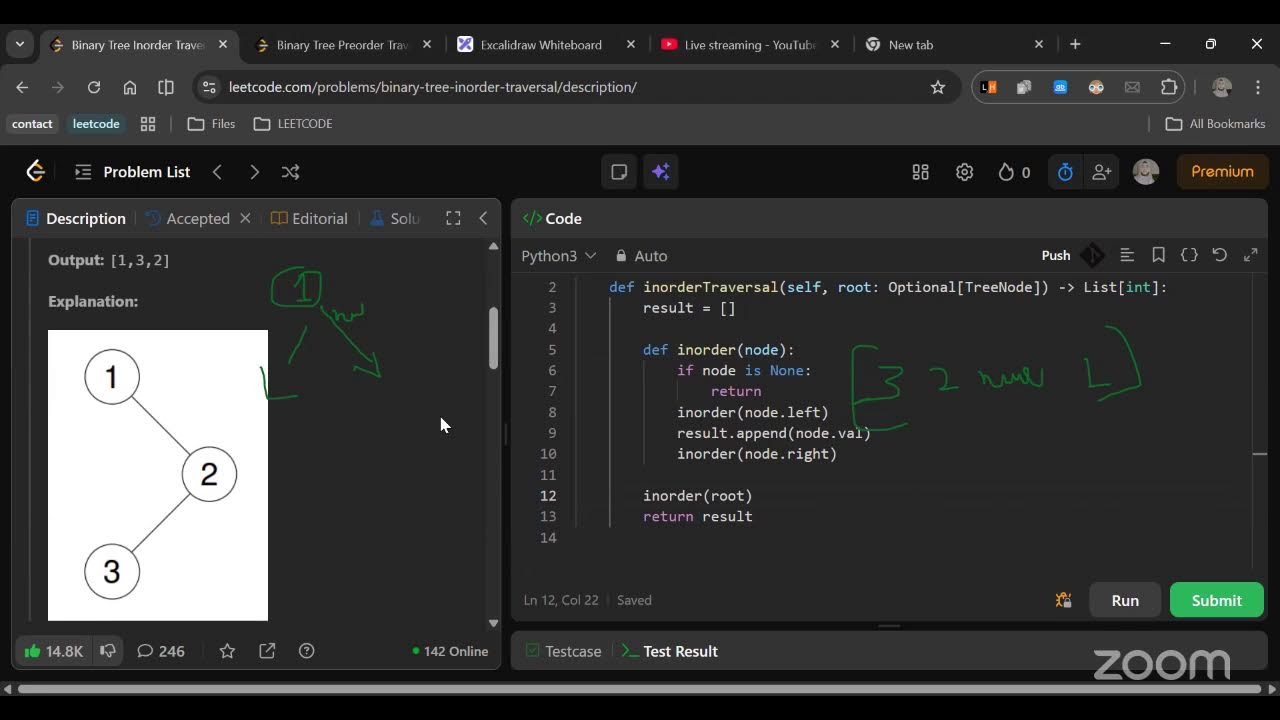The image size is (1280, 720).
Task: Click the leetcode bookmark chip
Action: (x=96, y=124)
